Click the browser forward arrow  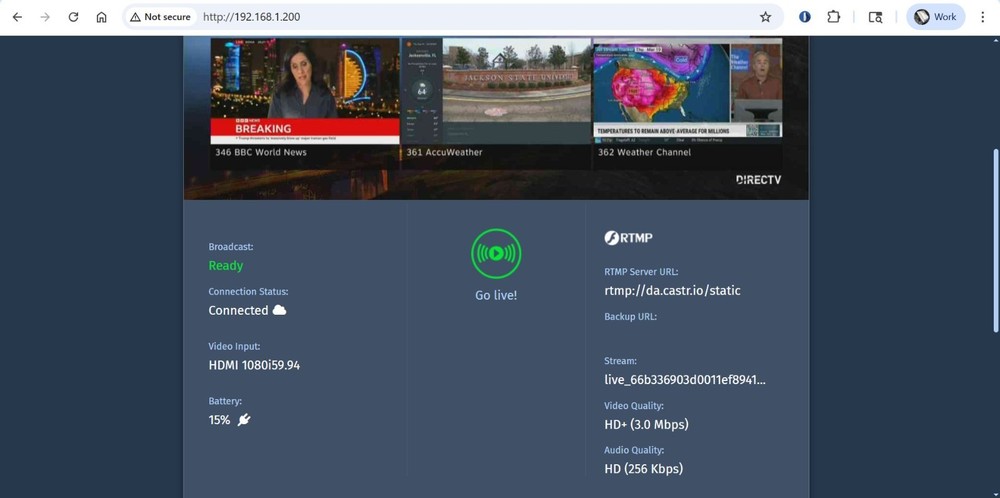(45, 17)
